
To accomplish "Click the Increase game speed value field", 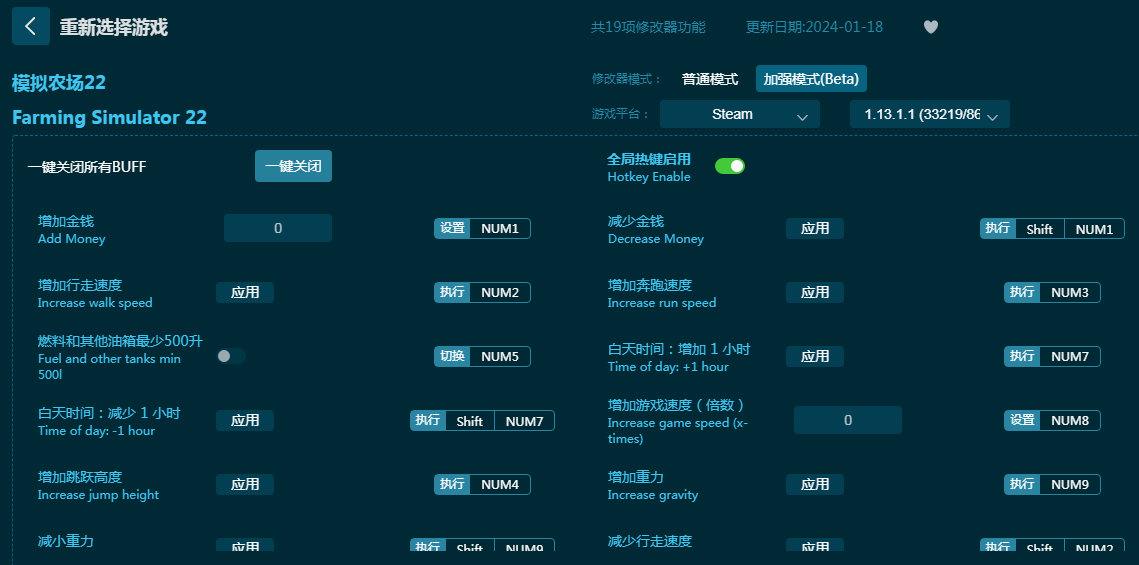I will pos(847,420).
